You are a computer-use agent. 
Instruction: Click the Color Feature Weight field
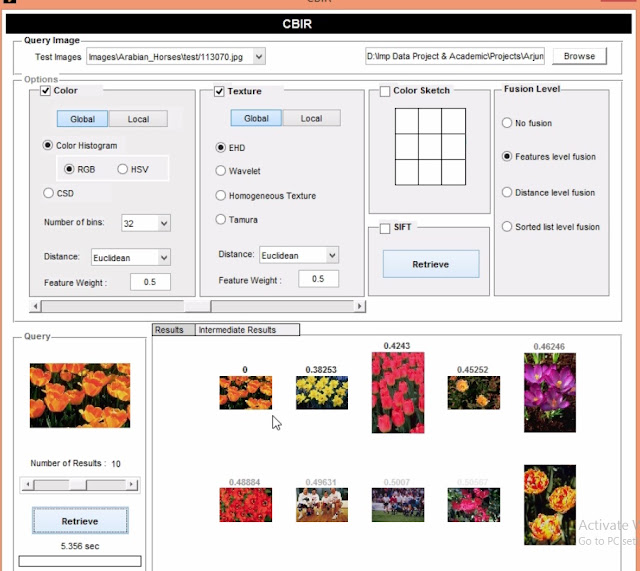pyautogui.click(x=150, y=282)
